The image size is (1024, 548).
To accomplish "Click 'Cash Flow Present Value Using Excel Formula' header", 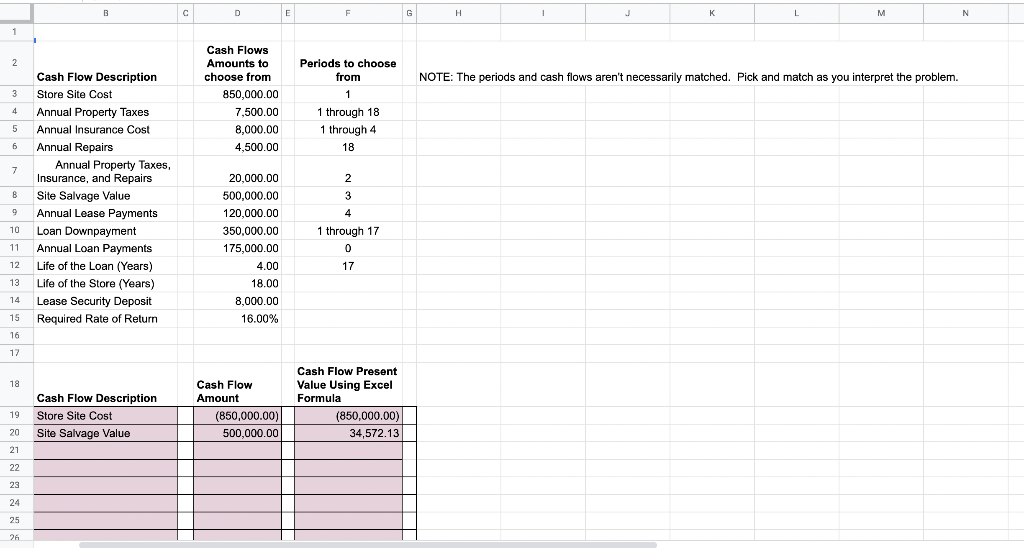I will [x=348, y=385].
